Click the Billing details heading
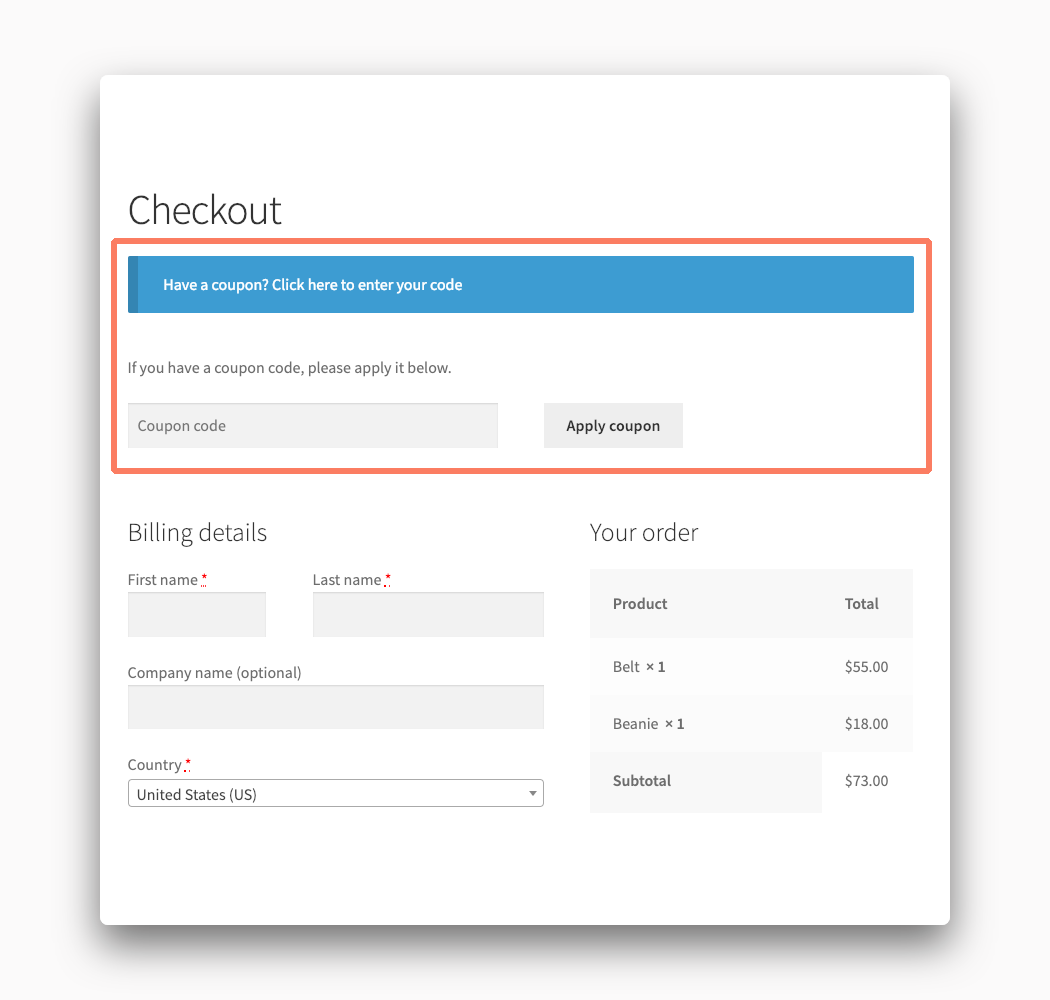 197,533
